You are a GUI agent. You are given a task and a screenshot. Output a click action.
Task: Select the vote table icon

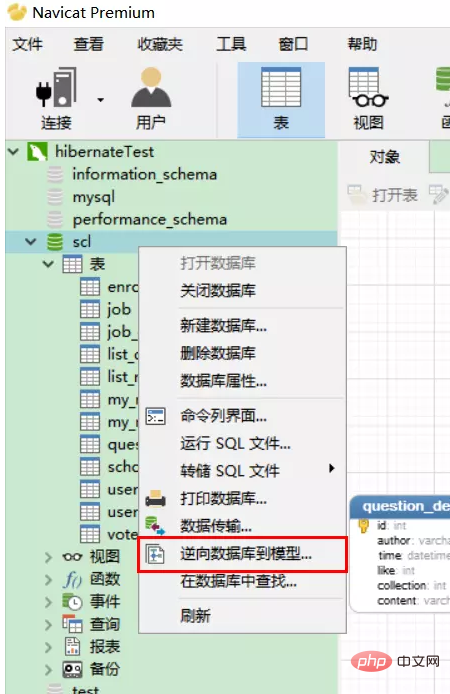point(90,534)
